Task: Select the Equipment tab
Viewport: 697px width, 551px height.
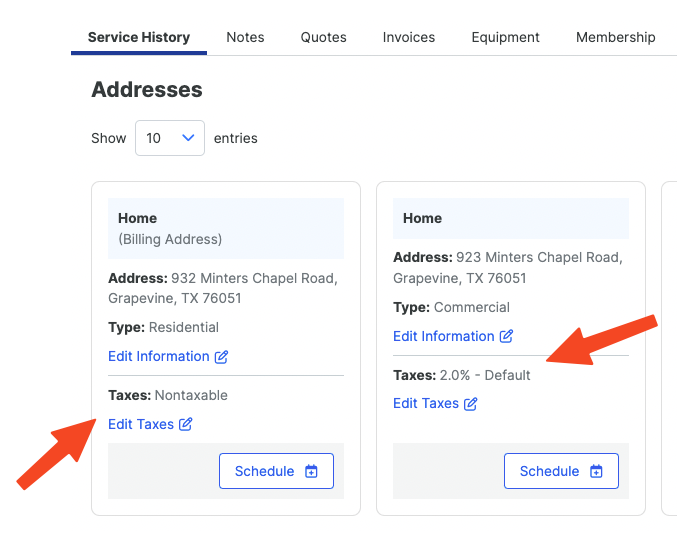Action: point(505,37)
